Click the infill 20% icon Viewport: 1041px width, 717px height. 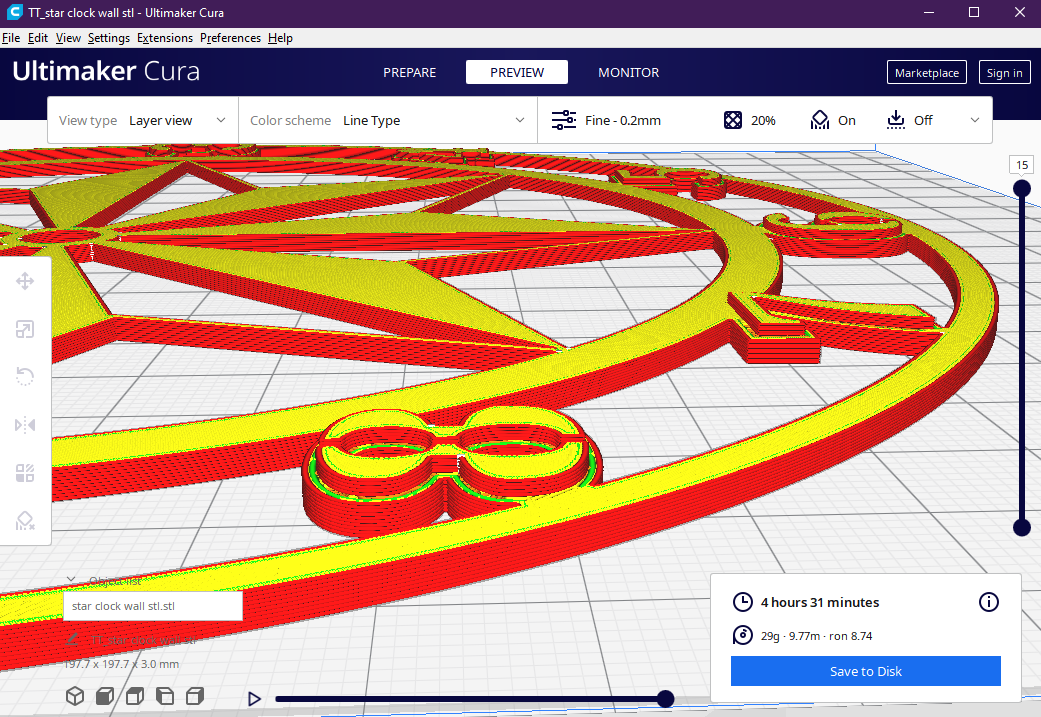(x=733, y=120)
